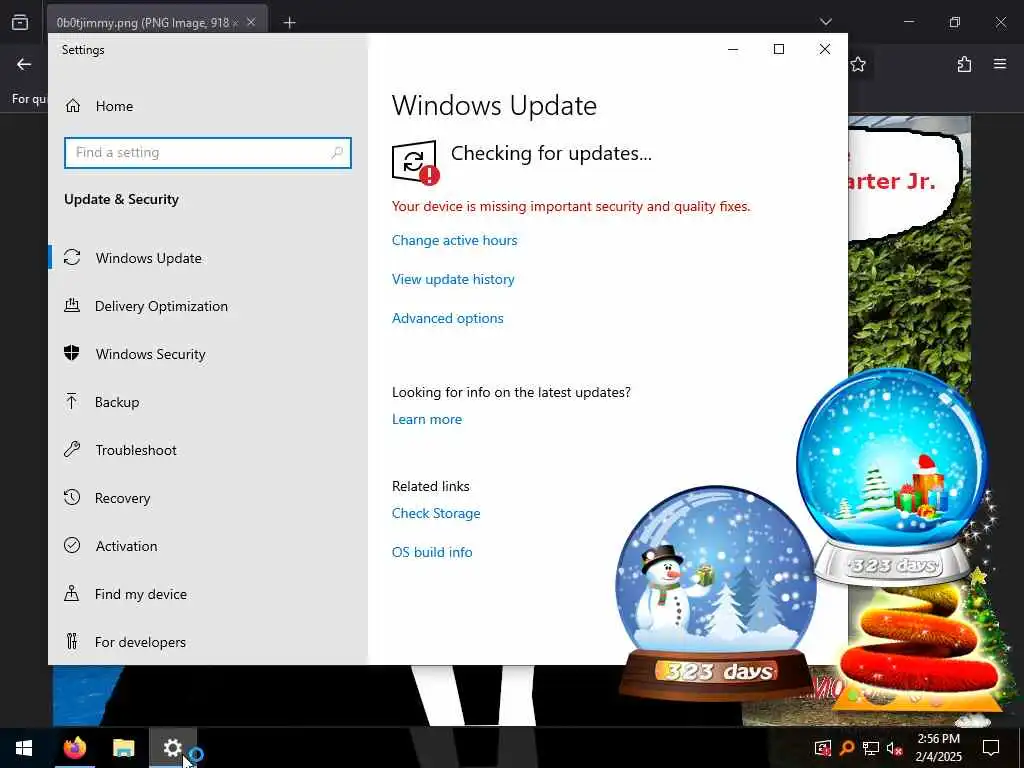The height and width of the screenshot is (768, 1024).
Task: Click the Checking for updates heading
Action: coord(551,153)
